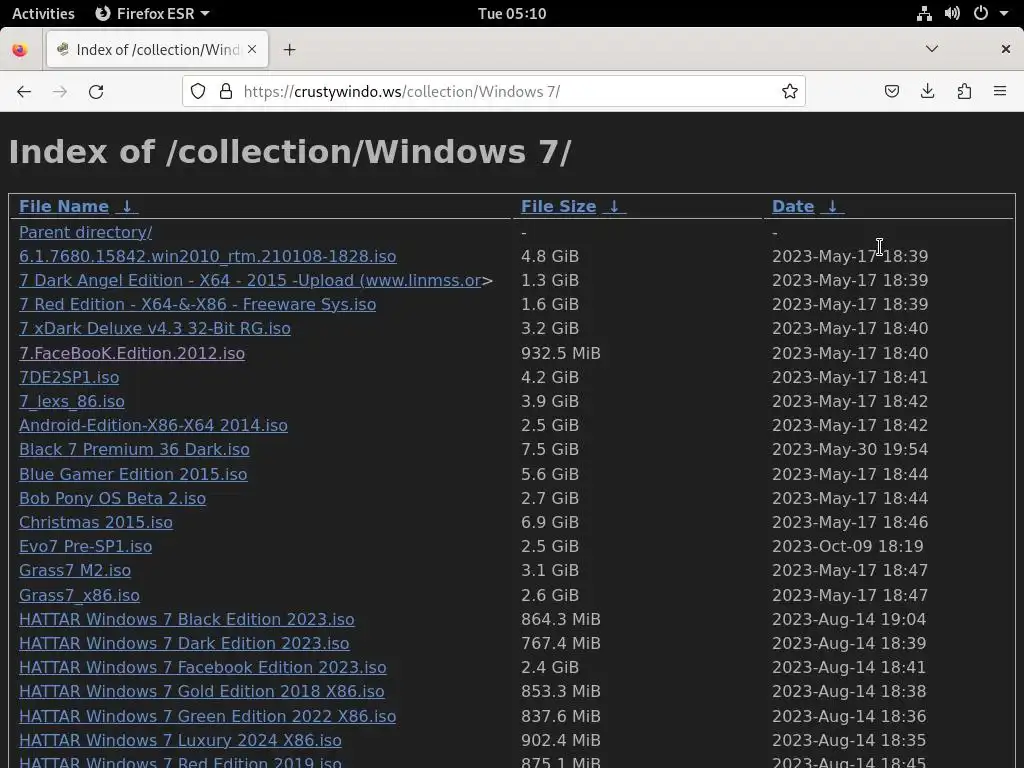Click the Index of /collection/Windows 7/ heading
Image resolution: width=1024 pixels, height=768 pixels.
pos(290,153)
